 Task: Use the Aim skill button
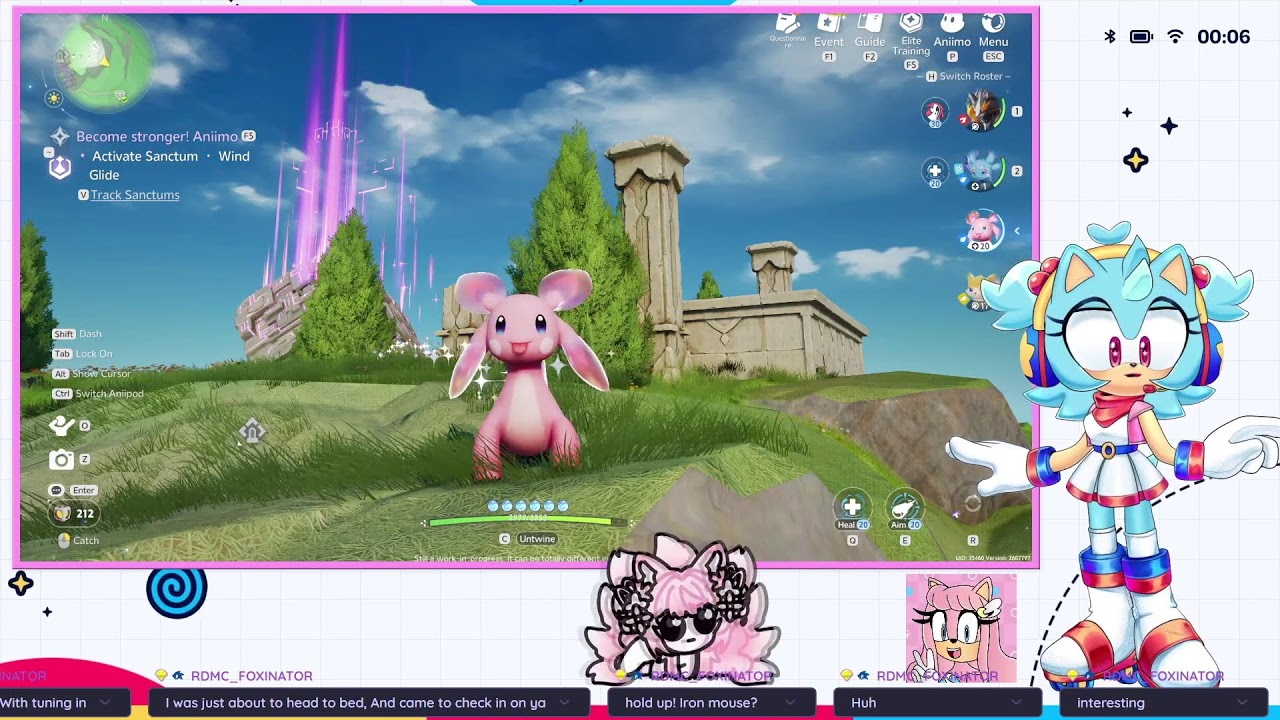pos(905,507)
